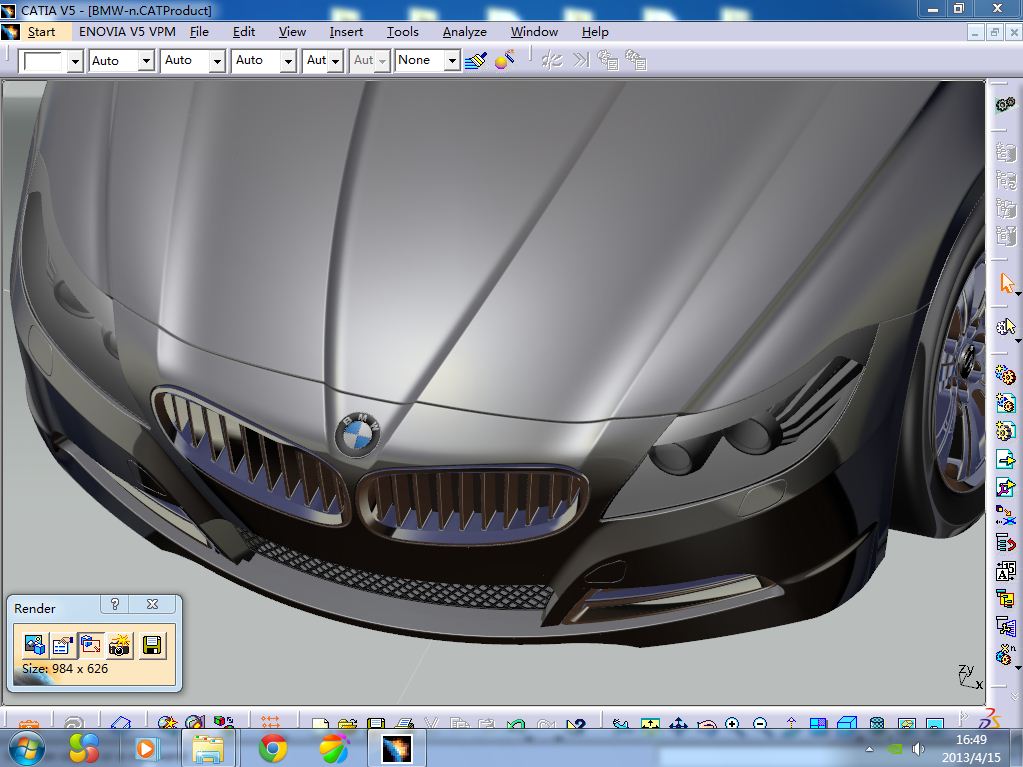Open the Graphic Properties Wizard icon

504,61
